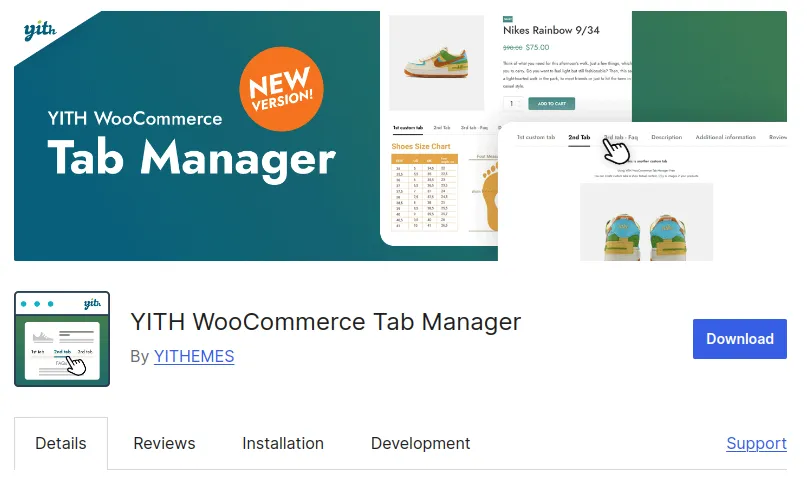This screenshot has height=484, width=807.
Task: Open the Support link
Action: tap(756, 443)
